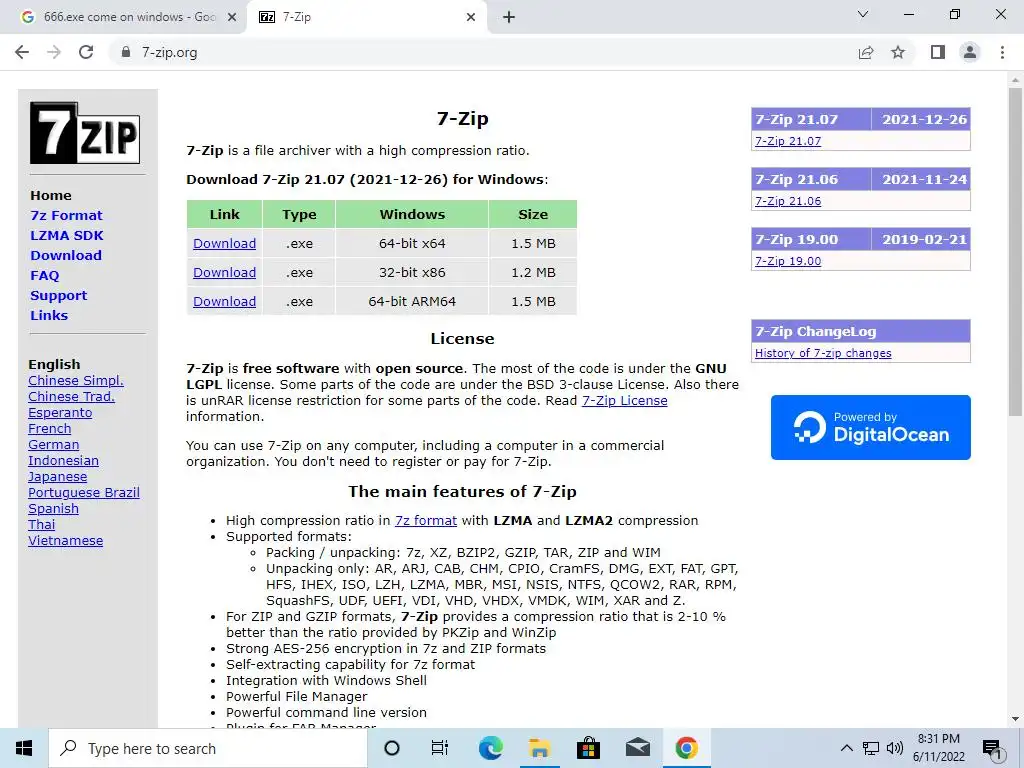Screen dimensions: 1024x768
Task: Show hidden system tray icons chevron
Action: (846, 748)
